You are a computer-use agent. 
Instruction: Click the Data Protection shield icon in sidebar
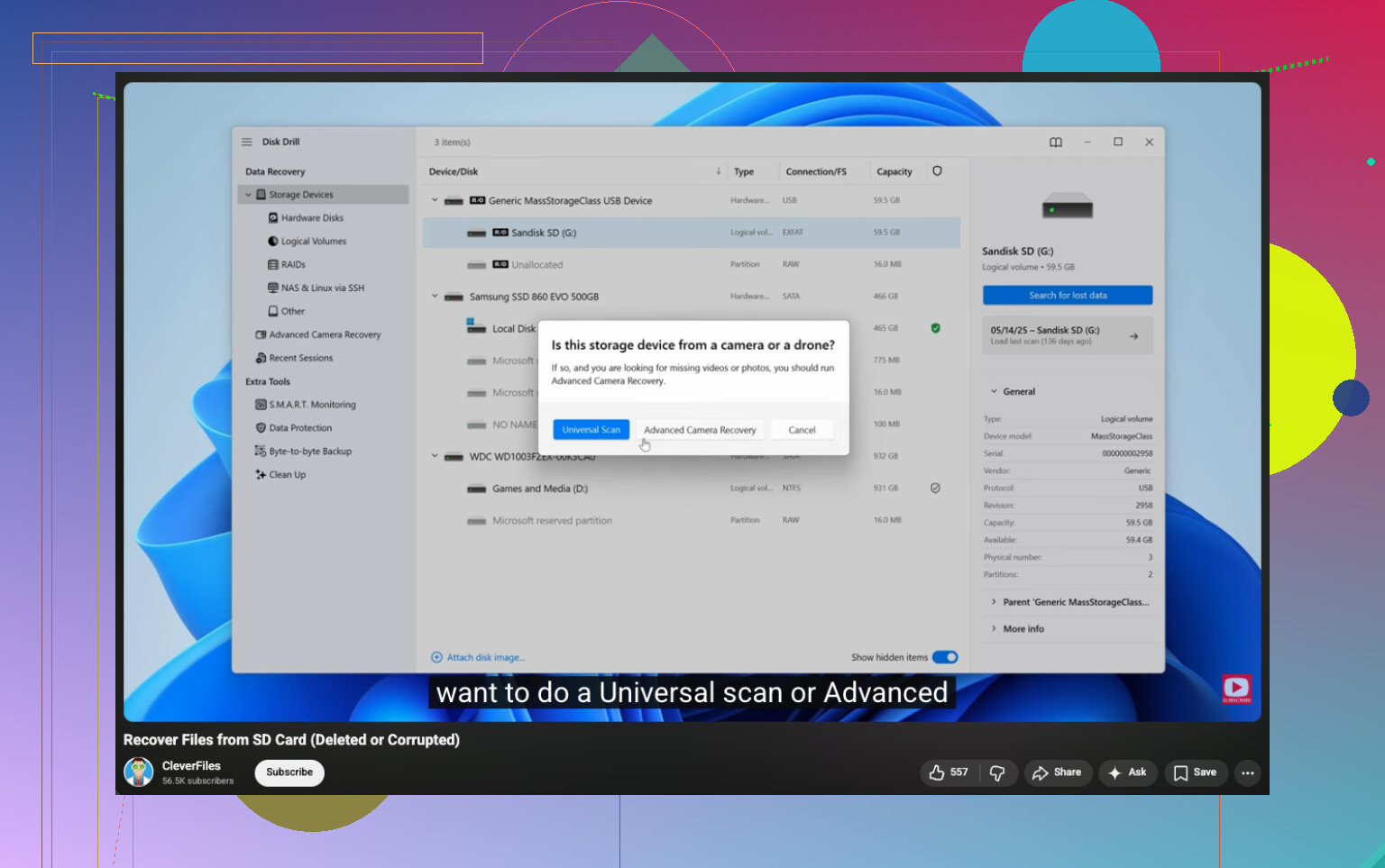click(x=261, y=429)
